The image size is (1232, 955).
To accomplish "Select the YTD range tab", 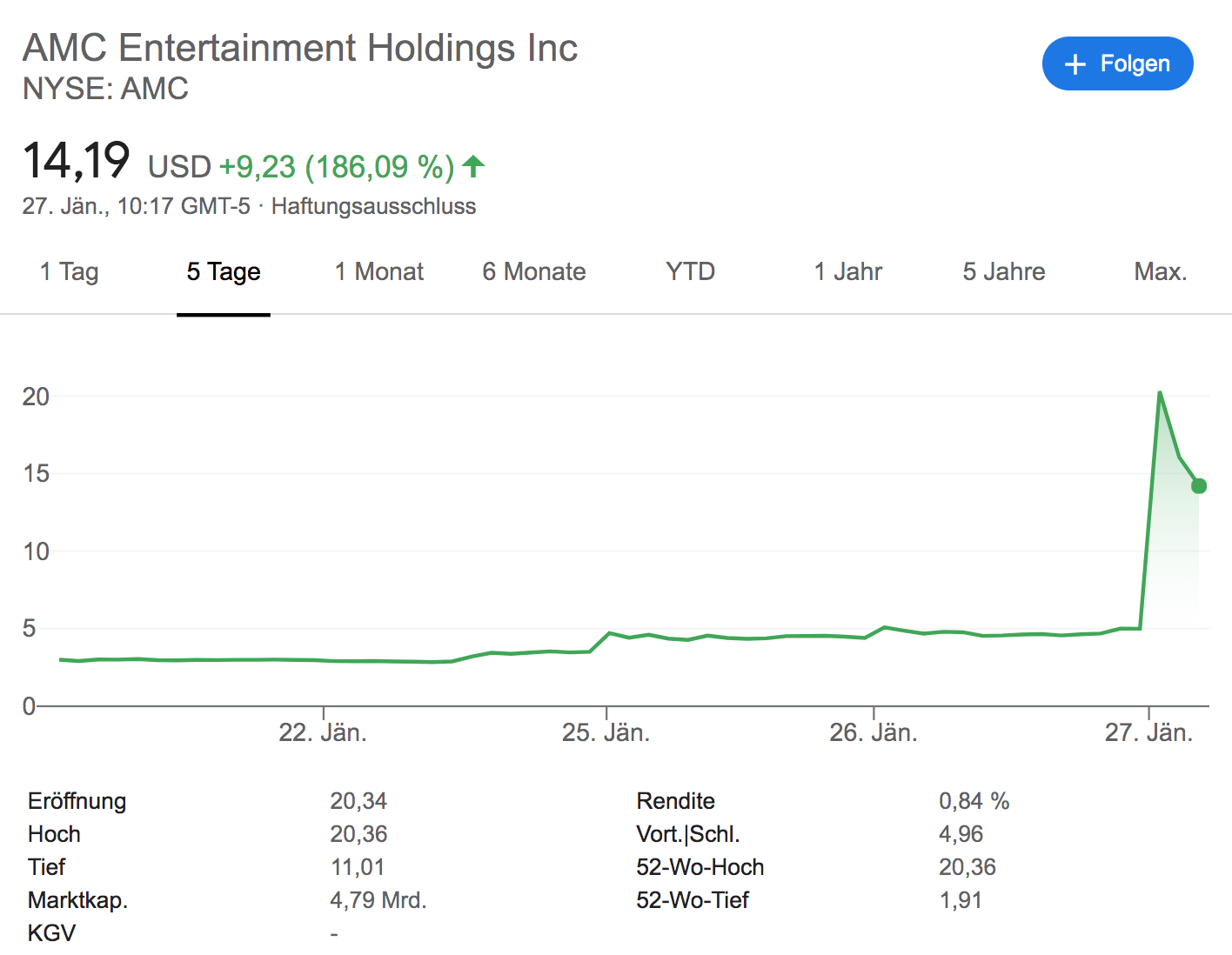I will [x=690, y=271].
